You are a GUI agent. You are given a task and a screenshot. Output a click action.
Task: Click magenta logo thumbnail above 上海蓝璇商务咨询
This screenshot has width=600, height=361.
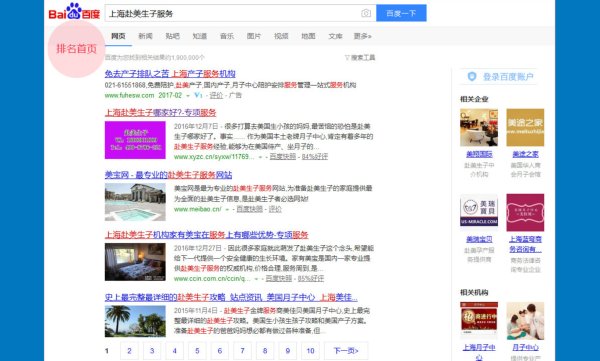525,212
